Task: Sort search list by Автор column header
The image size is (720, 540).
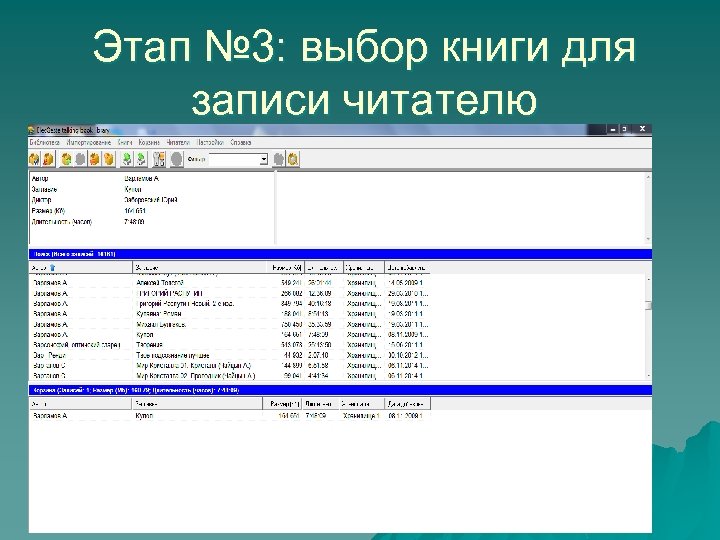Action: click(81, 267)
